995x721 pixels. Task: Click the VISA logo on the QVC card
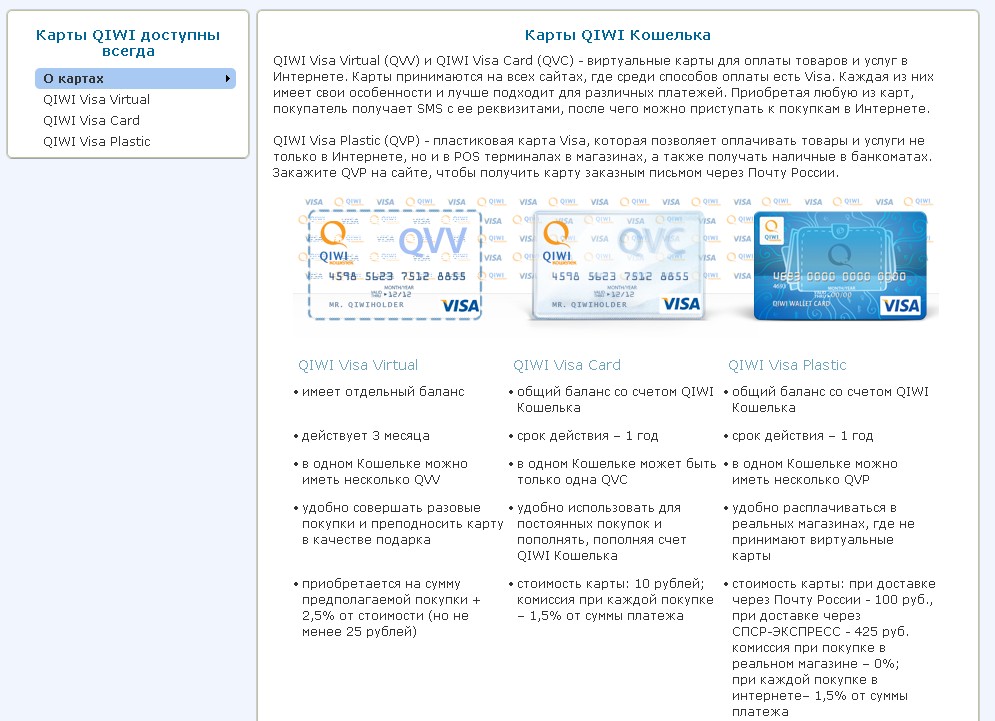point(681,304)
